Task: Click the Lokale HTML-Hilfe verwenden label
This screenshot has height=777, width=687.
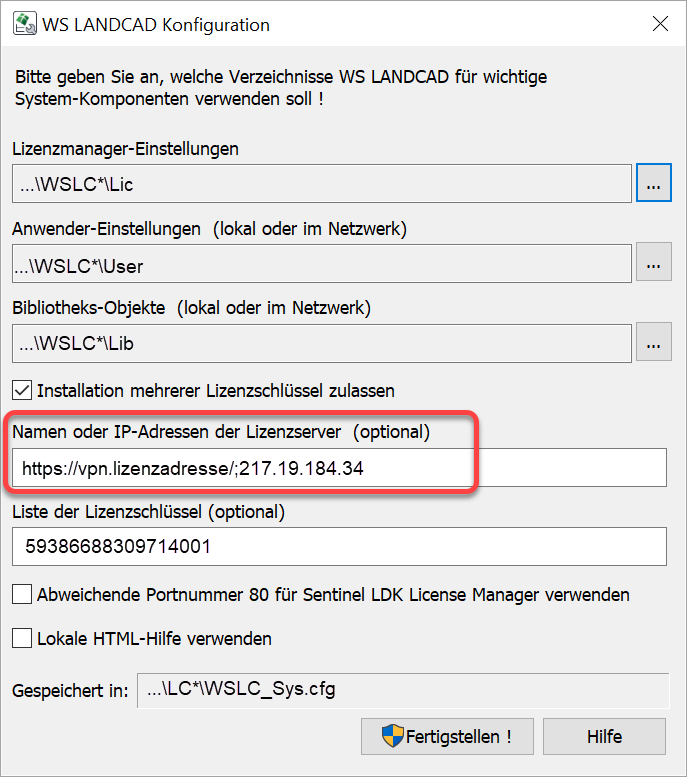Action: 154,638
